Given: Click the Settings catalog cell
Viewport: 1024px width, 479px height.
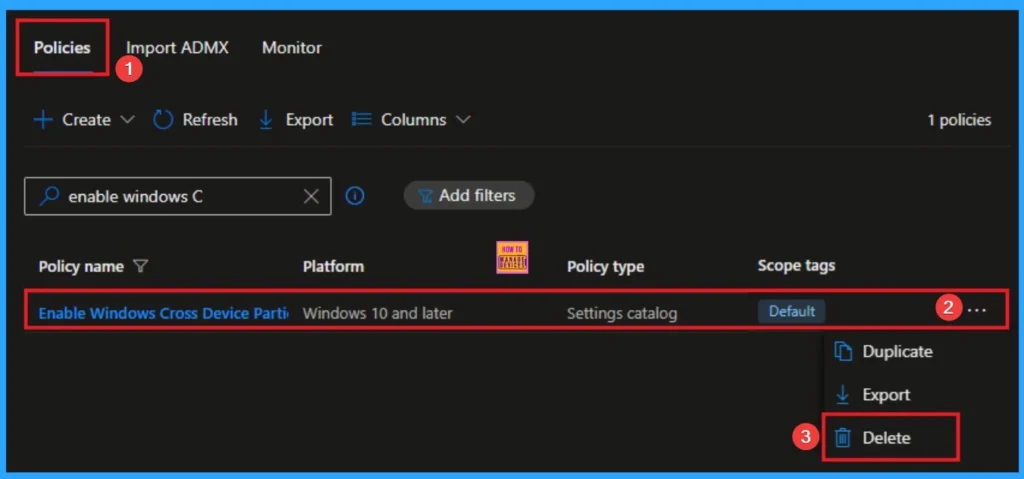Looking at the screenshot, I should tap(622, 314).
